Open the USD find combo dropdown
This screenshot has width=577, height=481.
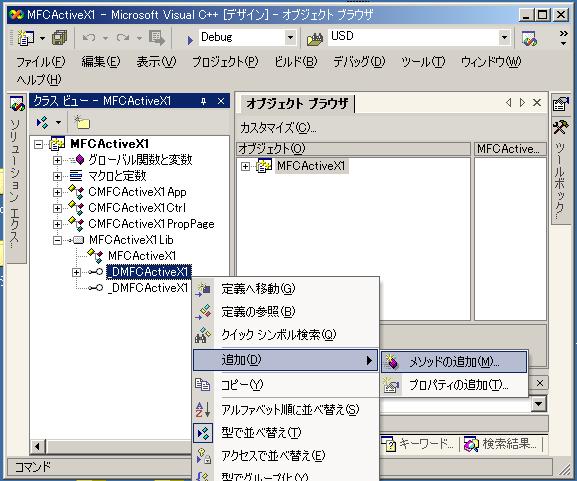(504, 38)
